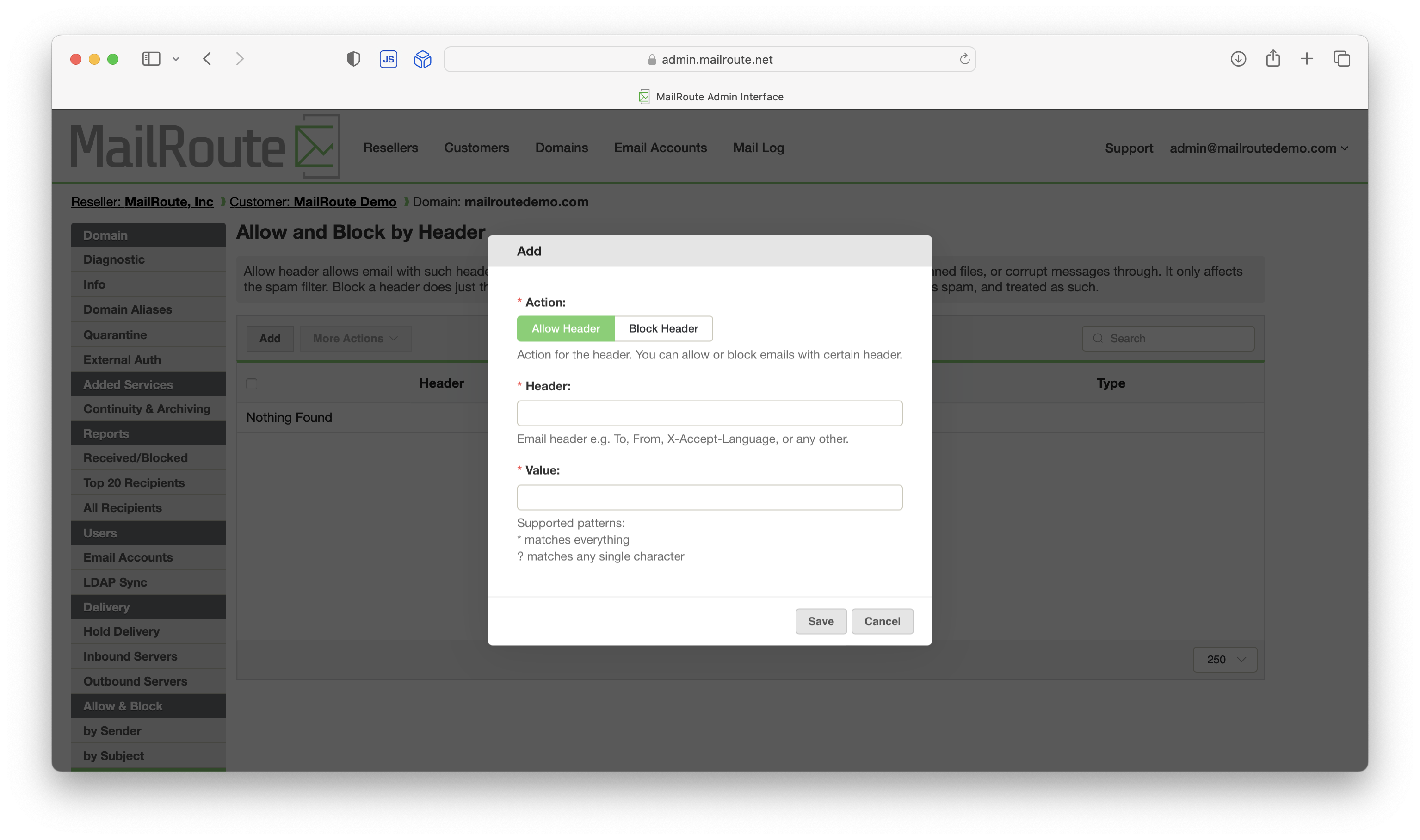
Task: Open Domain Aliases in sidebar
Action: point(148,309)
